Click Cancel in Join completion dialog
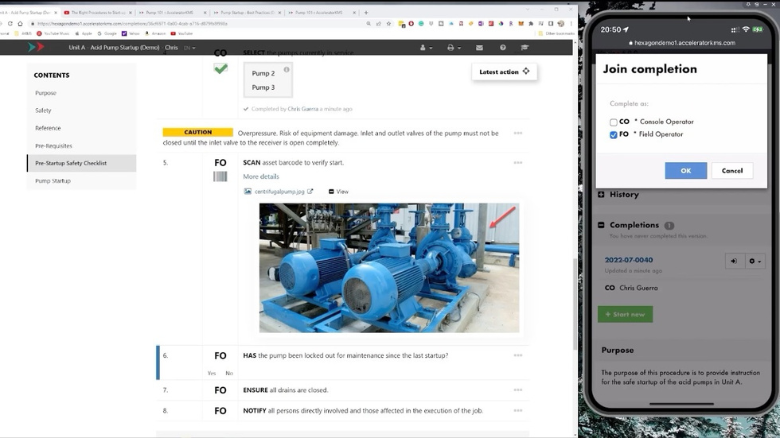 [x=732, y=171]
